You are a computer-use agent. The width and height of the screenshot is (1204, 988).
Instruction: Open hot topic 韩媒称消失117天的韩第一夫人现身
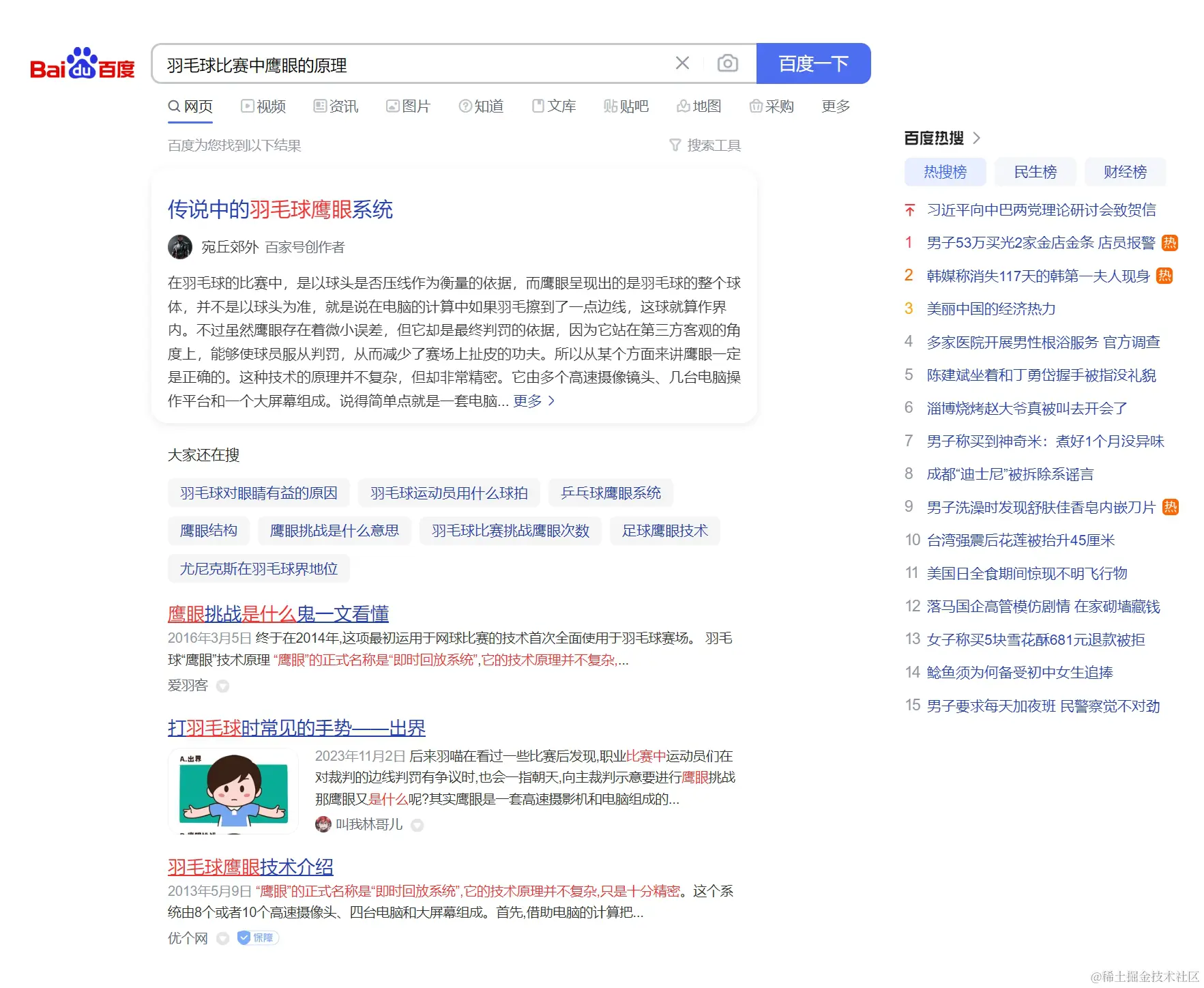point(1038,276)
